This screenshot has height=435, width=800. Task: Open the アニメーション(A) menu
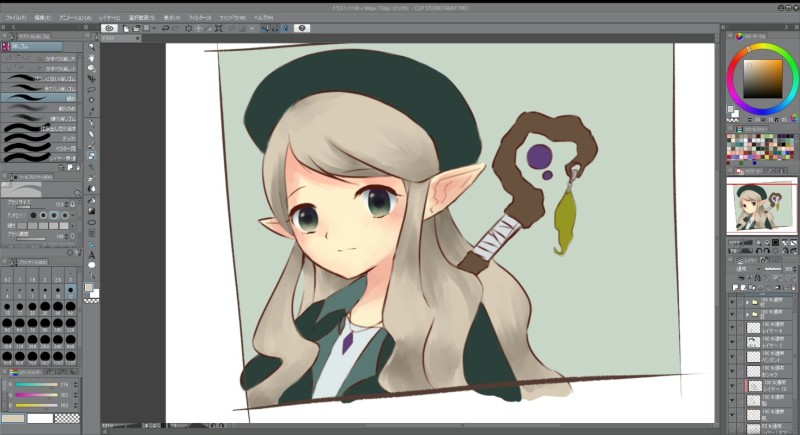(75, 18)
